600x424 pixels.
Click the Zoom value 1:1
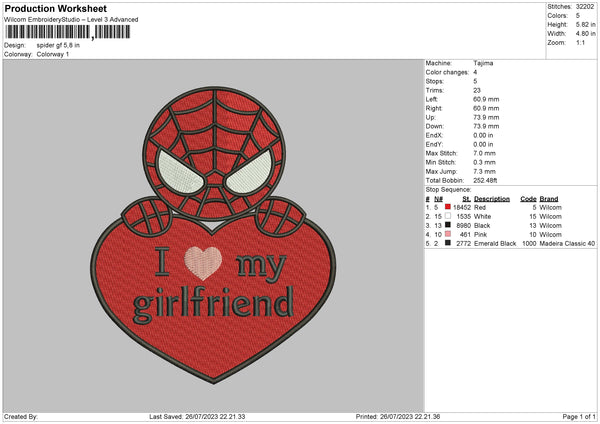point(580,42)
